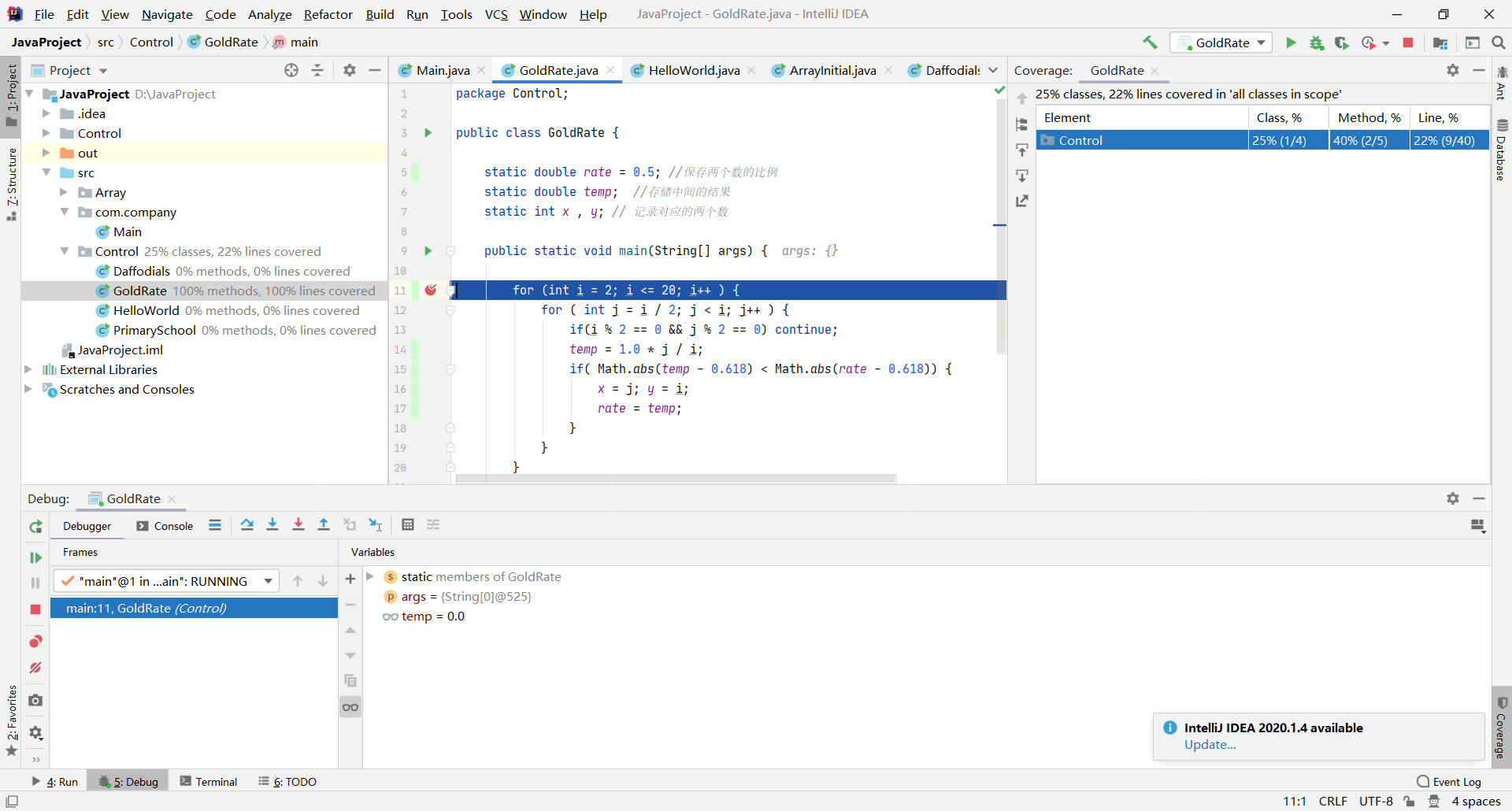Select the PrimarySchool class in the tree
Viewport: 1512px width, 811px height.
pyautogui.click(x=154, y=330)
